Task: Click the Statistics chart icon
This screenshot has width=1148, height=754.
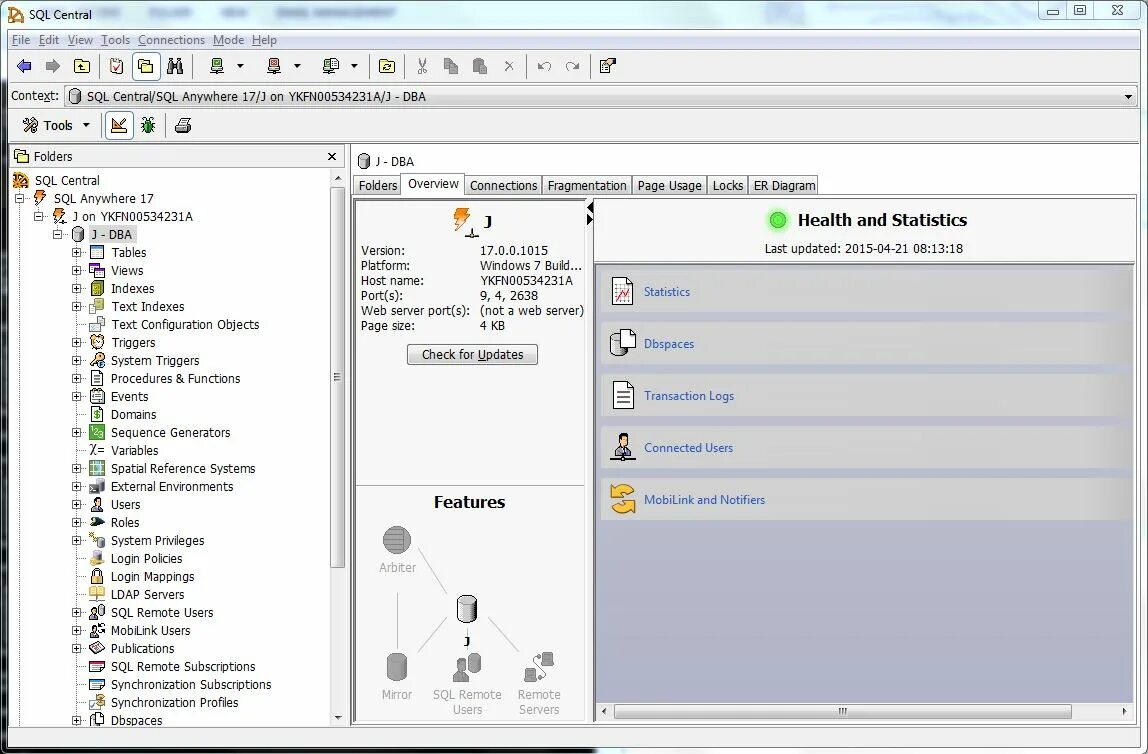Action: click(x=621, y=291)
